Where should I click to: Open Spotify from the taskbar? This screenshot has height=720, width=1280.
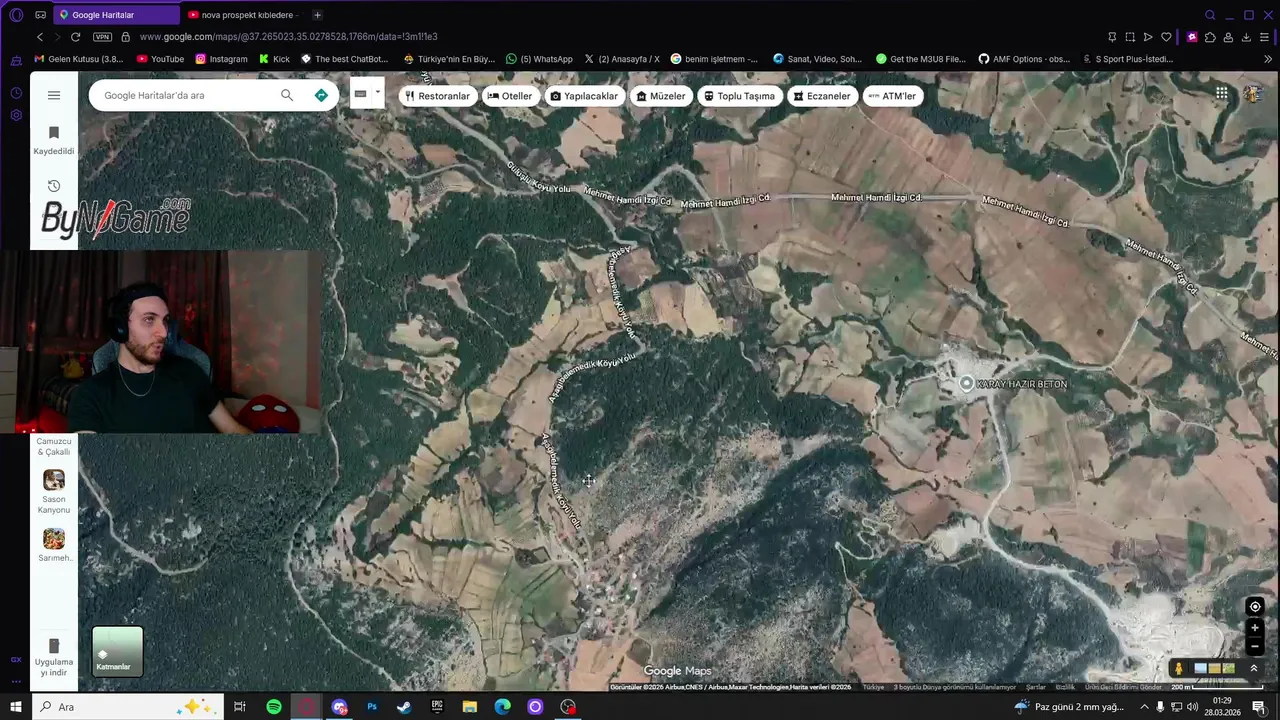pyautogui.click(x=274, y=707)
